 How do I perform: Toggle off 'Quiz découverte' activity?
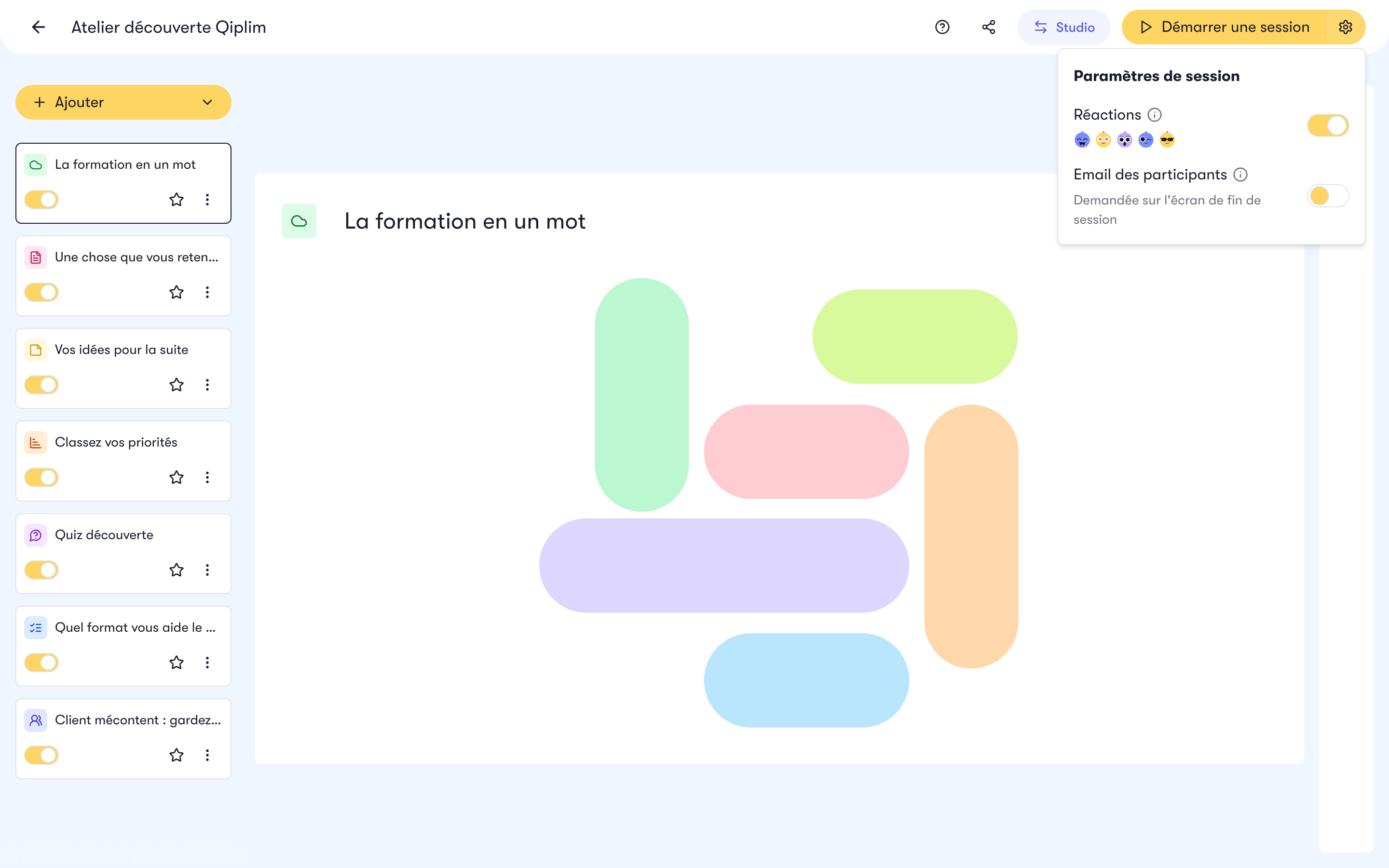coord(41,570)
